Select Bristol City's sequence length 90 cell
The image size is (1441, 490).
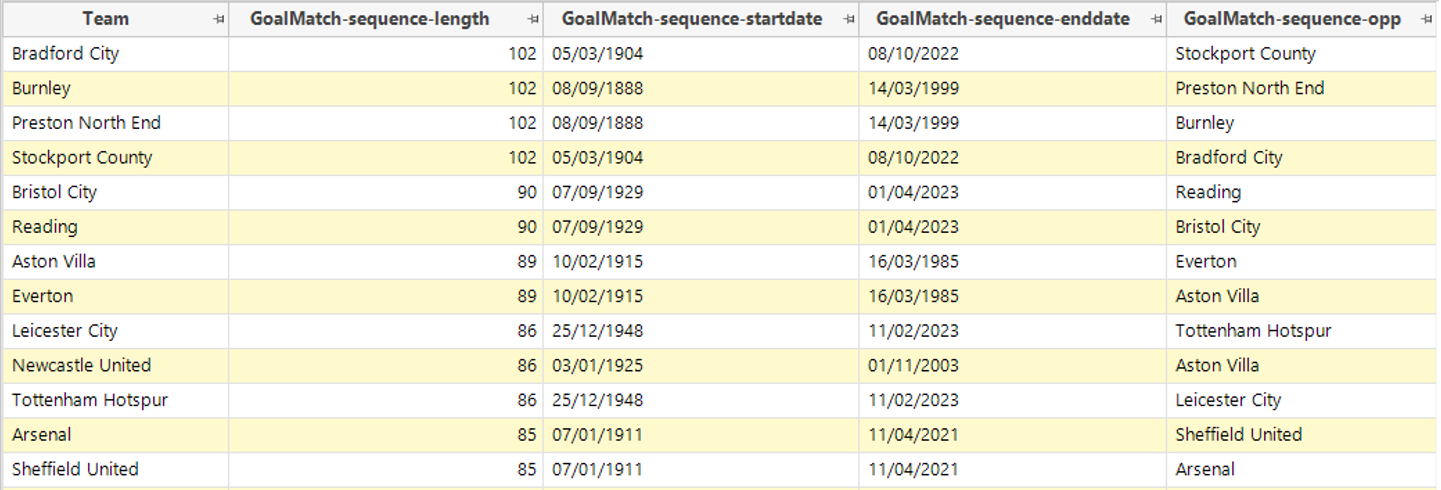coord(526,192)
